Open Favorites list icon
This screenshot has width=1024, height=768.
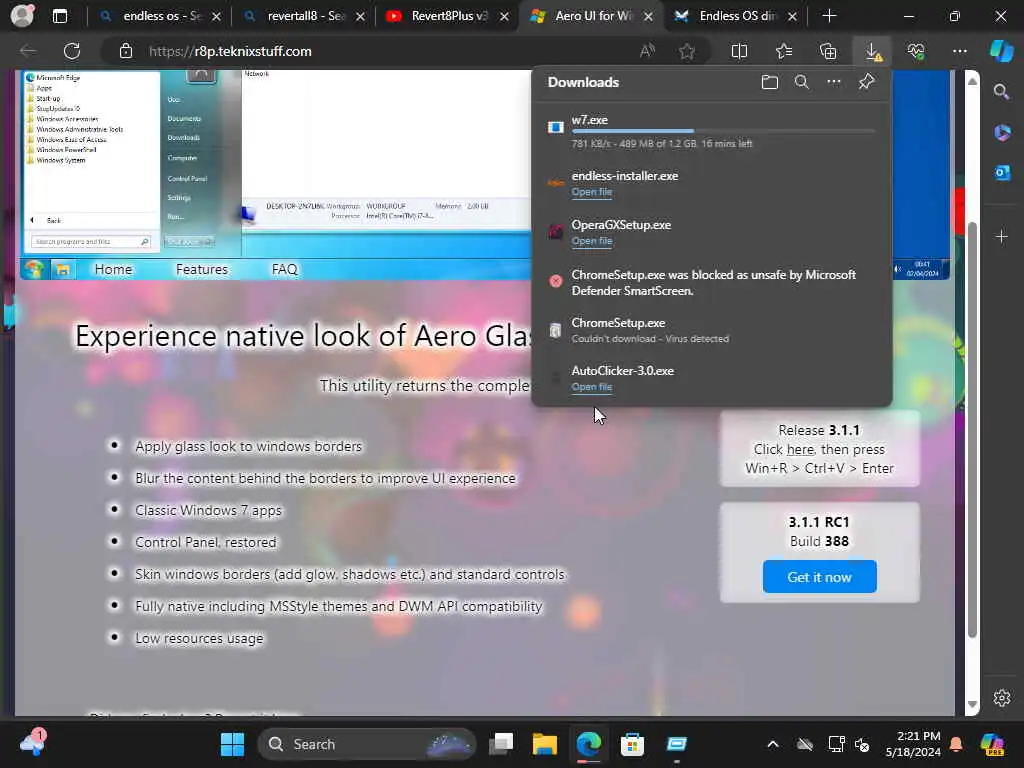pyautogui.click(x=784, y=51)
